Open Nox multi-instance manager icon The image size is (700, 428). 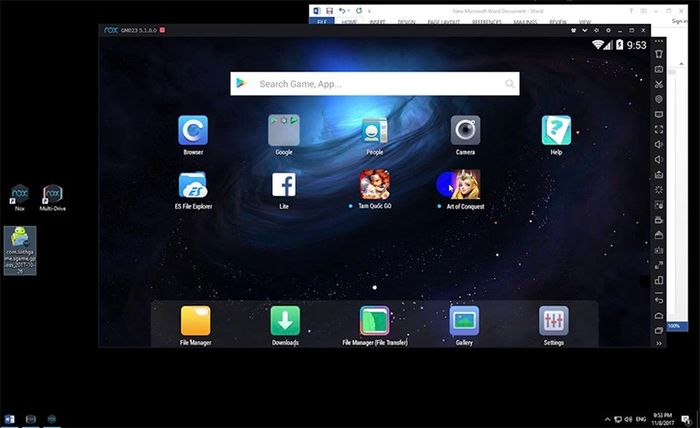[x=658, y=280]
